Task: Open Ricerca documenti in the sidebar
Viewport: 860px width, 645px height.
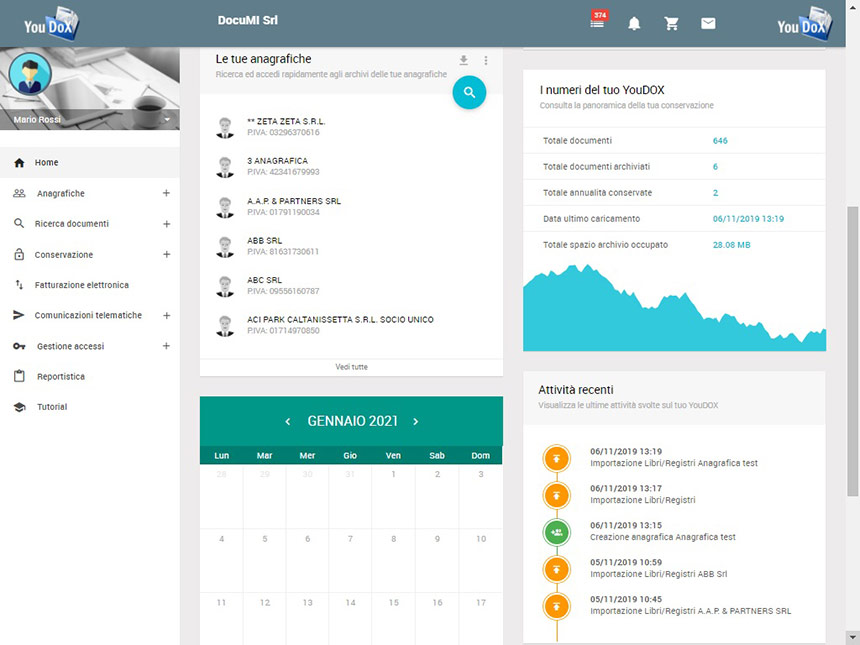Action: click(72, 224)
